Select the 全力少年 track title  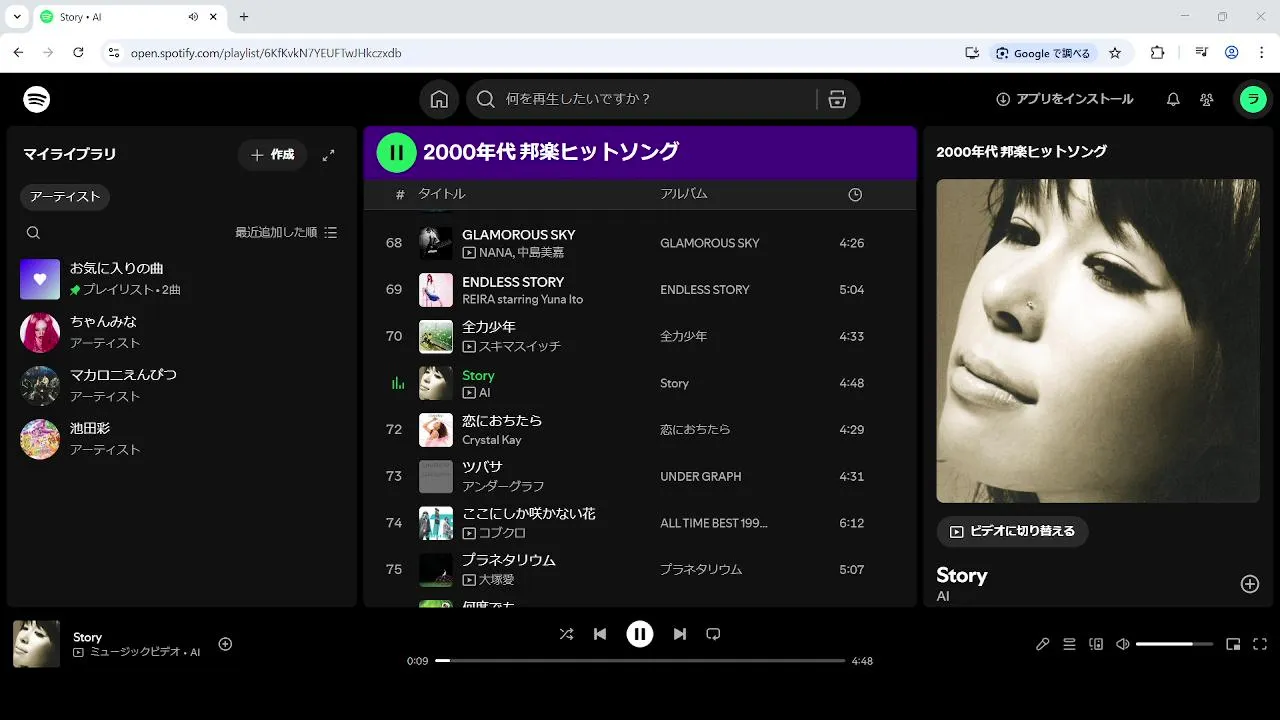point(489,327)
